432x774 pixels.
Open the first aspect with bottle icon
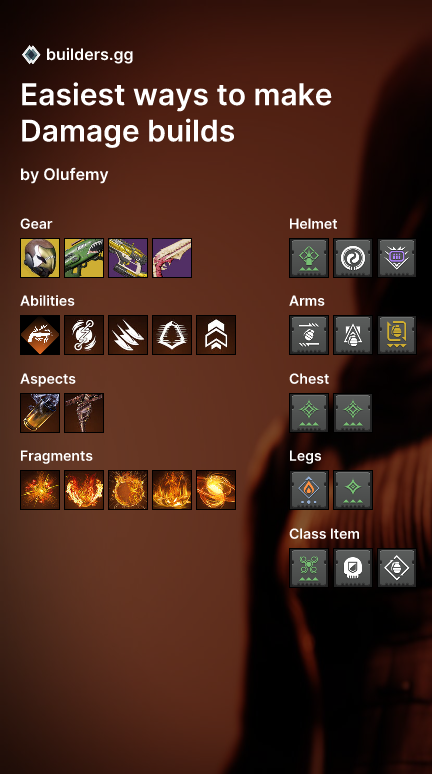click(40, 413)
